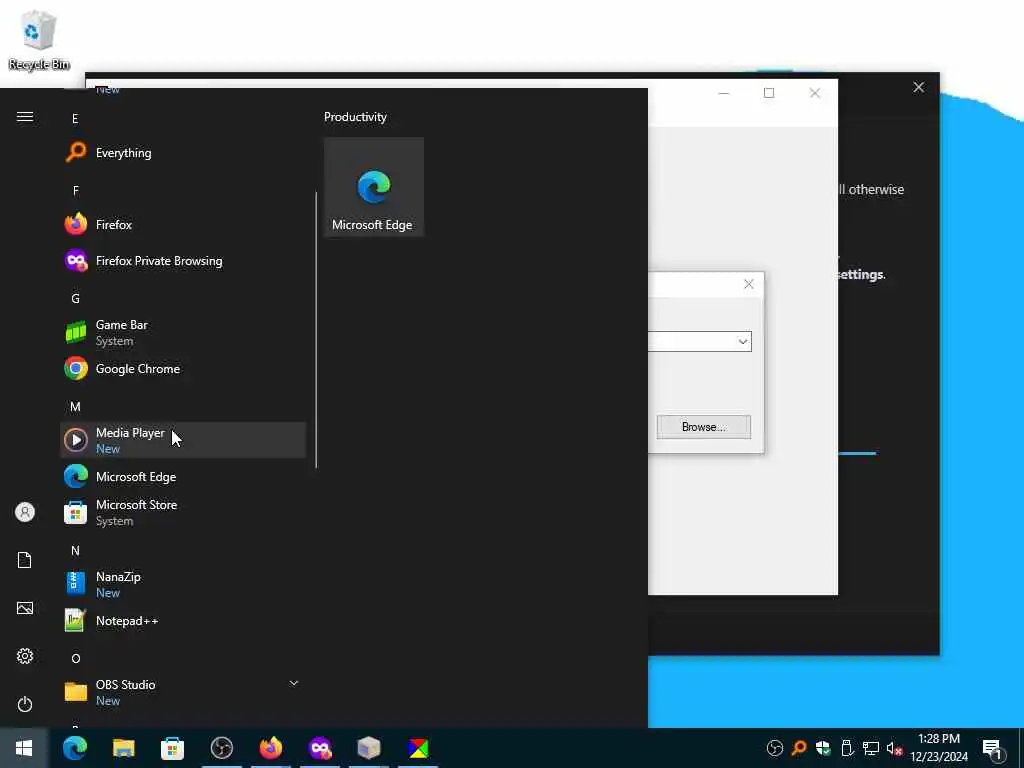Open Microsoft Store from the app list
Viewport: 1024px width, 768px height.
183,513
